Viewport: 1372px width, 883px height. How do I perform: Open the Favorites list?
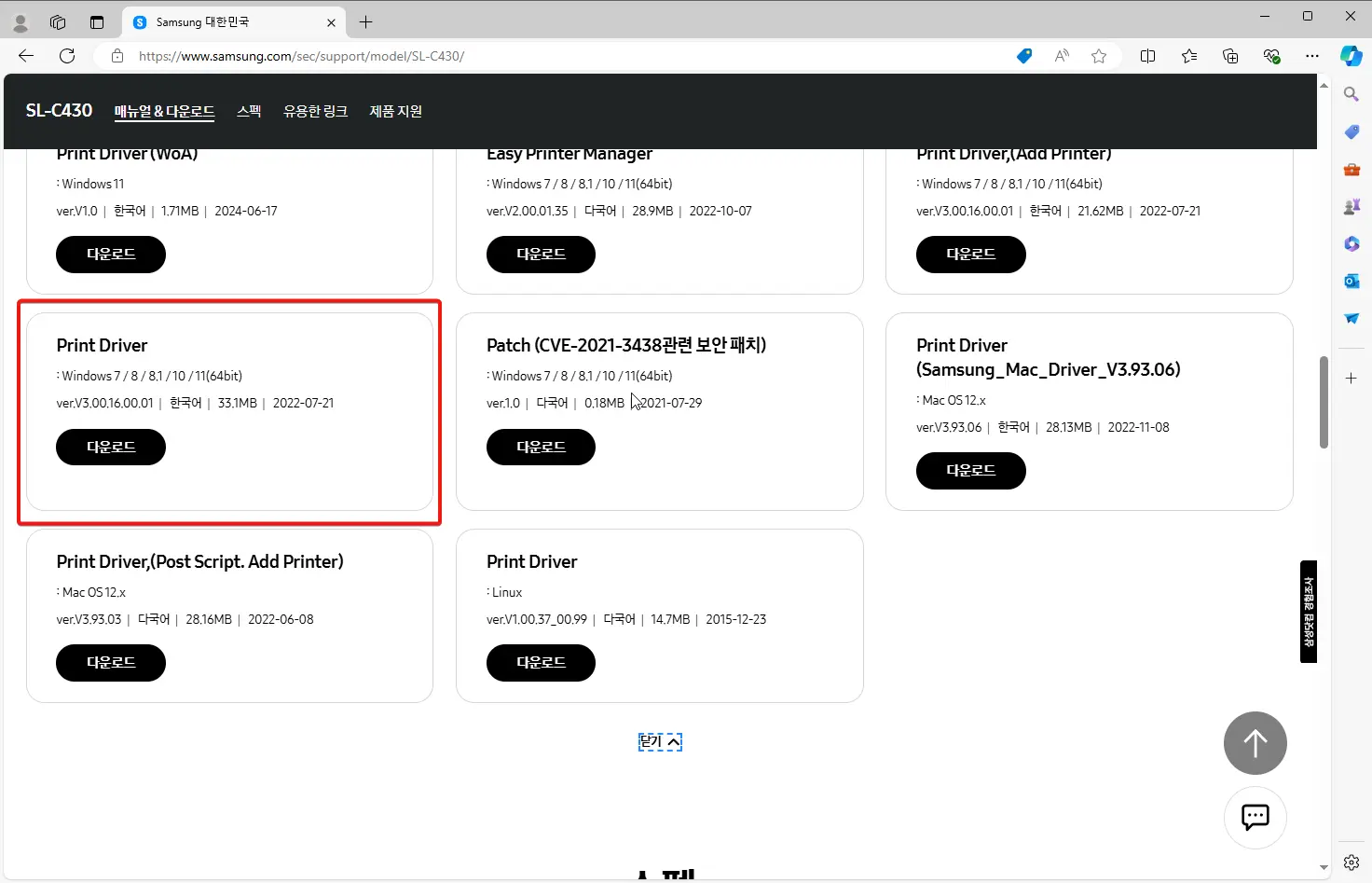[x=1189, y=56]
